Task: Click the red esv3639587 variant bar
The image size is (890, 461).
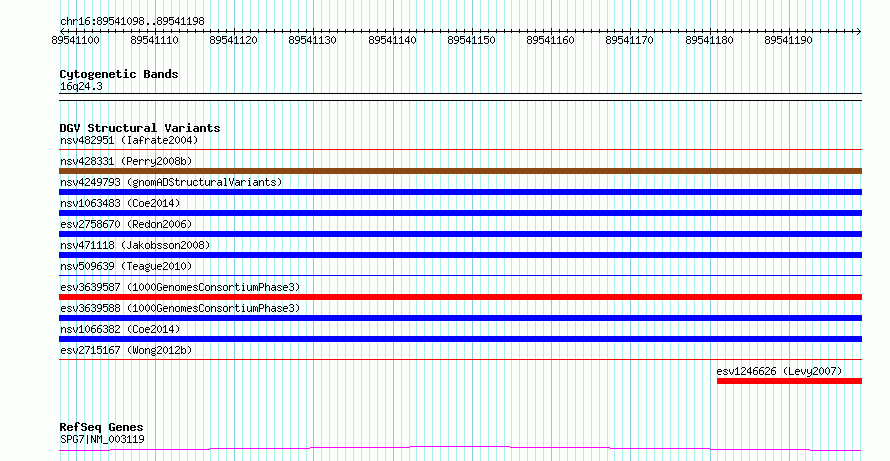Action: pos(460,297)
